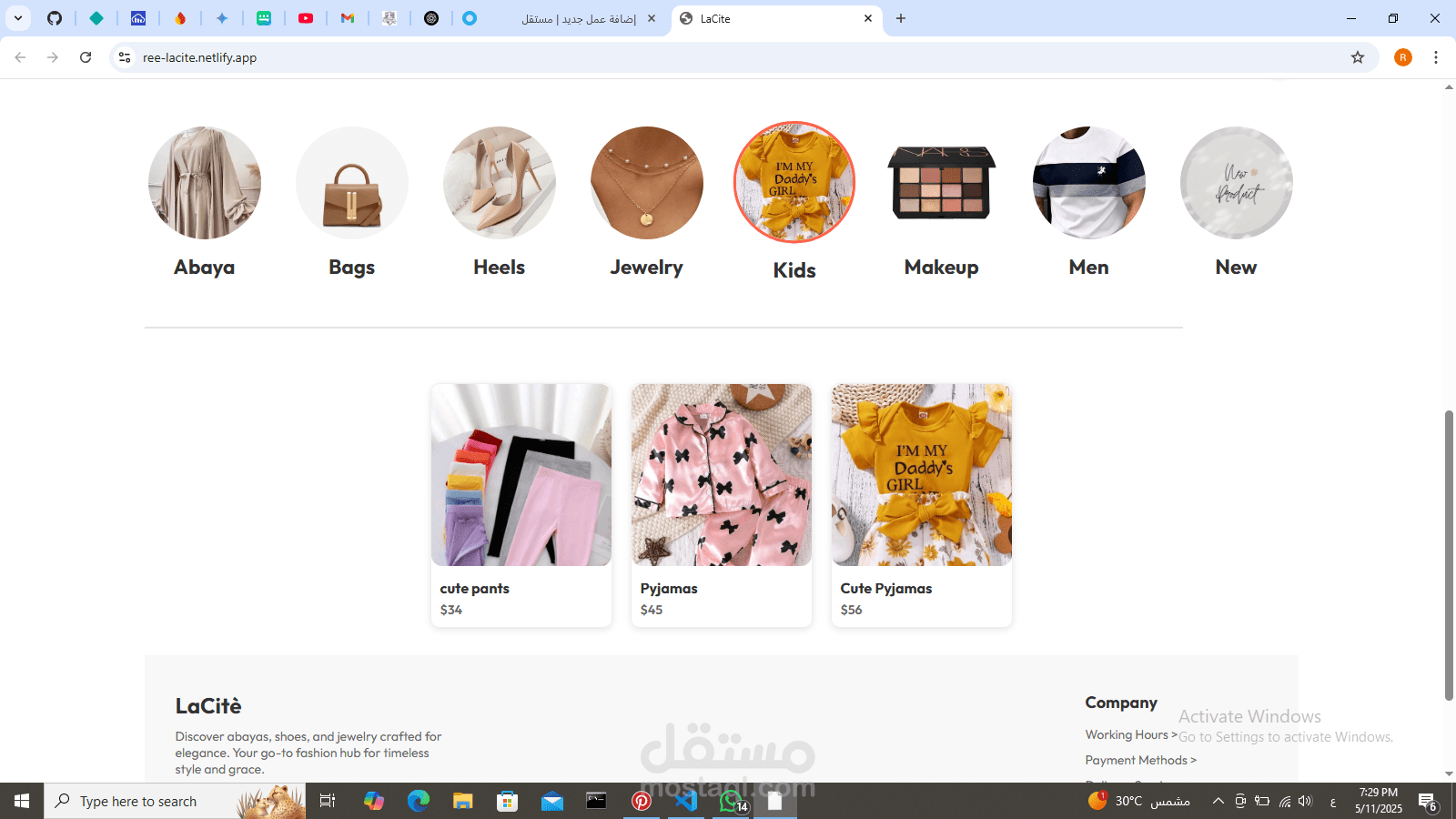Open the Chrome profile avatar
The height and width of the screenshot is (819, 1456).
[1403, 57]
